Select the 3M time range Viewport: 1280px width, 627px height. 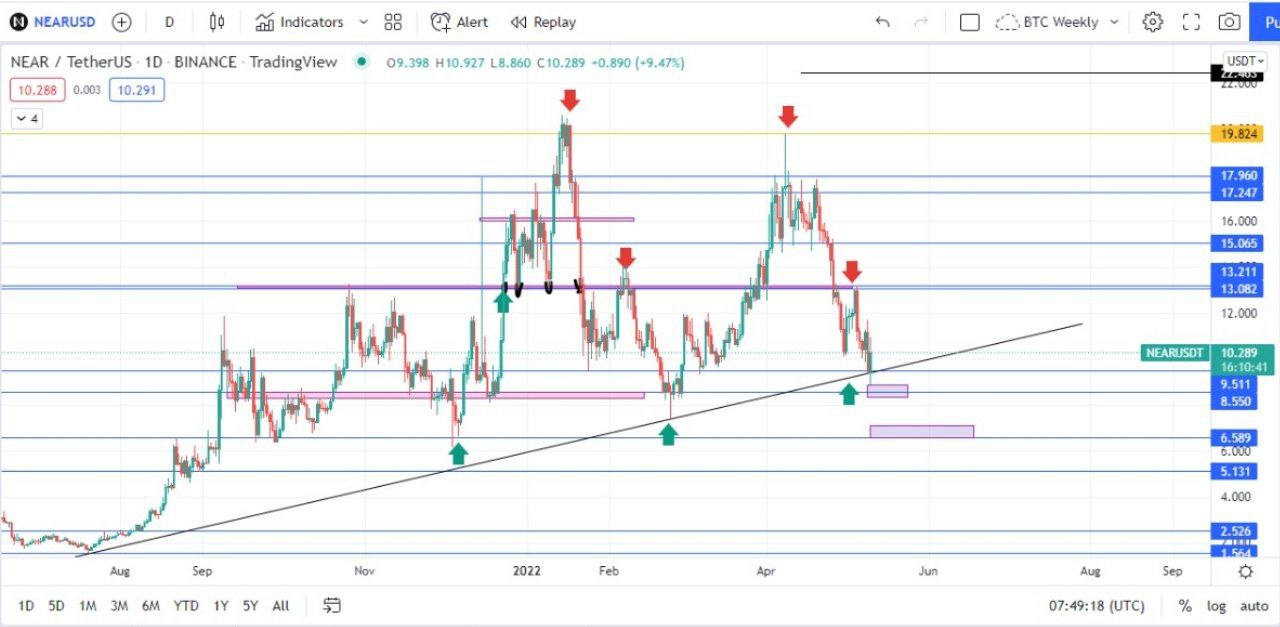click(x=119, y=605)
